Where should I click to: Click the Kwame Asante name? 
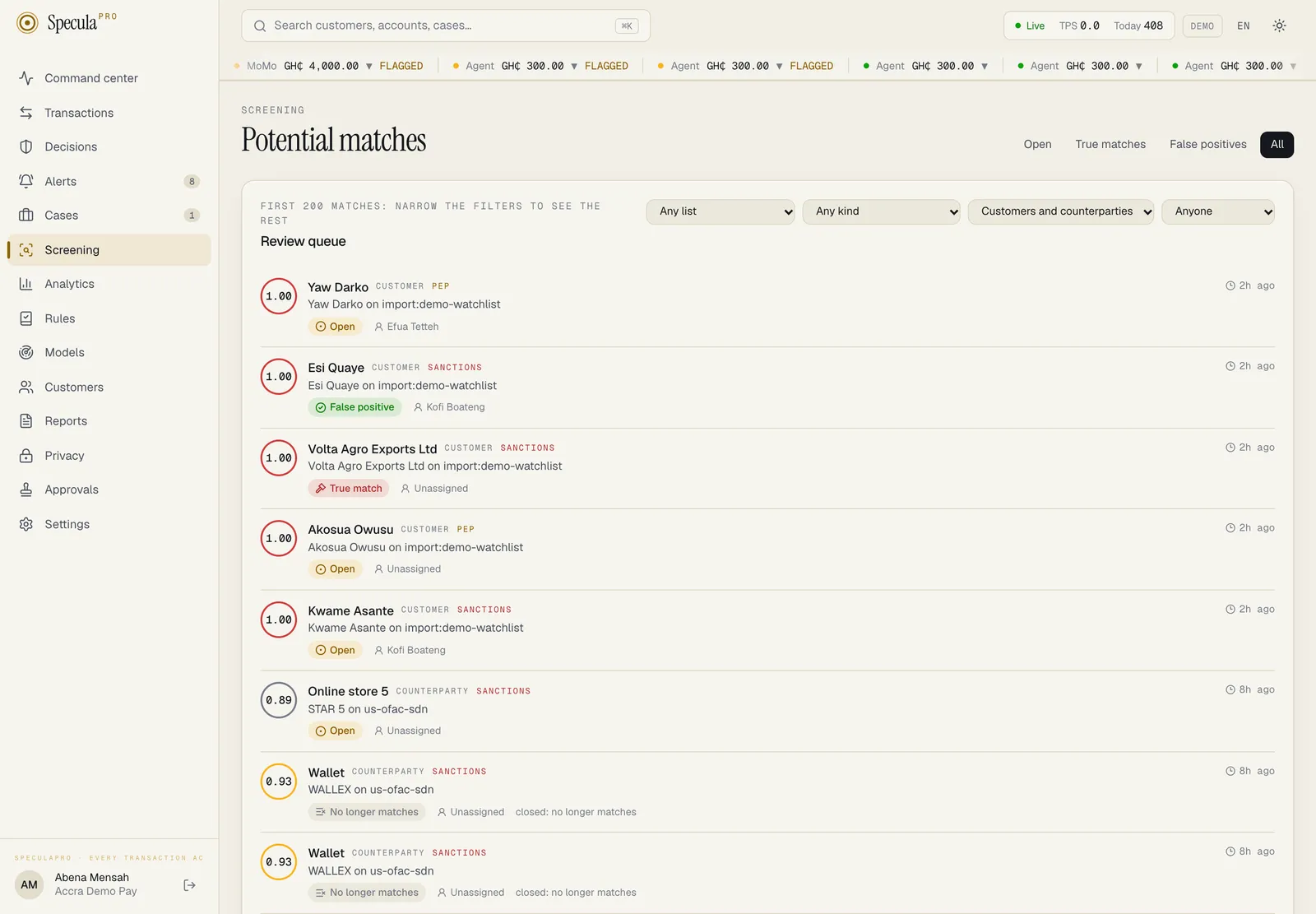click(x=350, y=610)
